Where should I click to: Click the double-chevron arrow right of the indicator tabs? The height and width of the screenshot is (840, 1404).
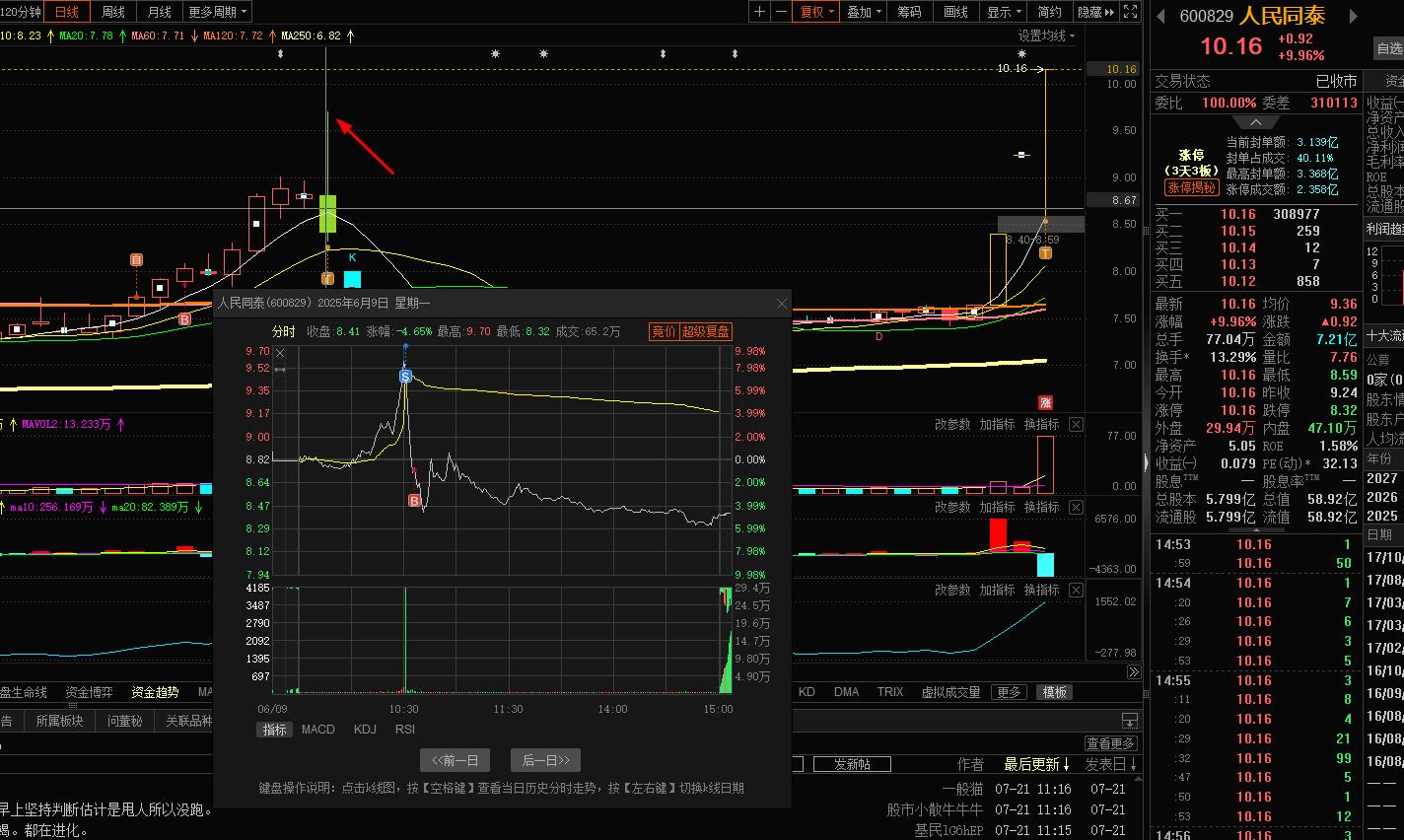point(1133,672)
